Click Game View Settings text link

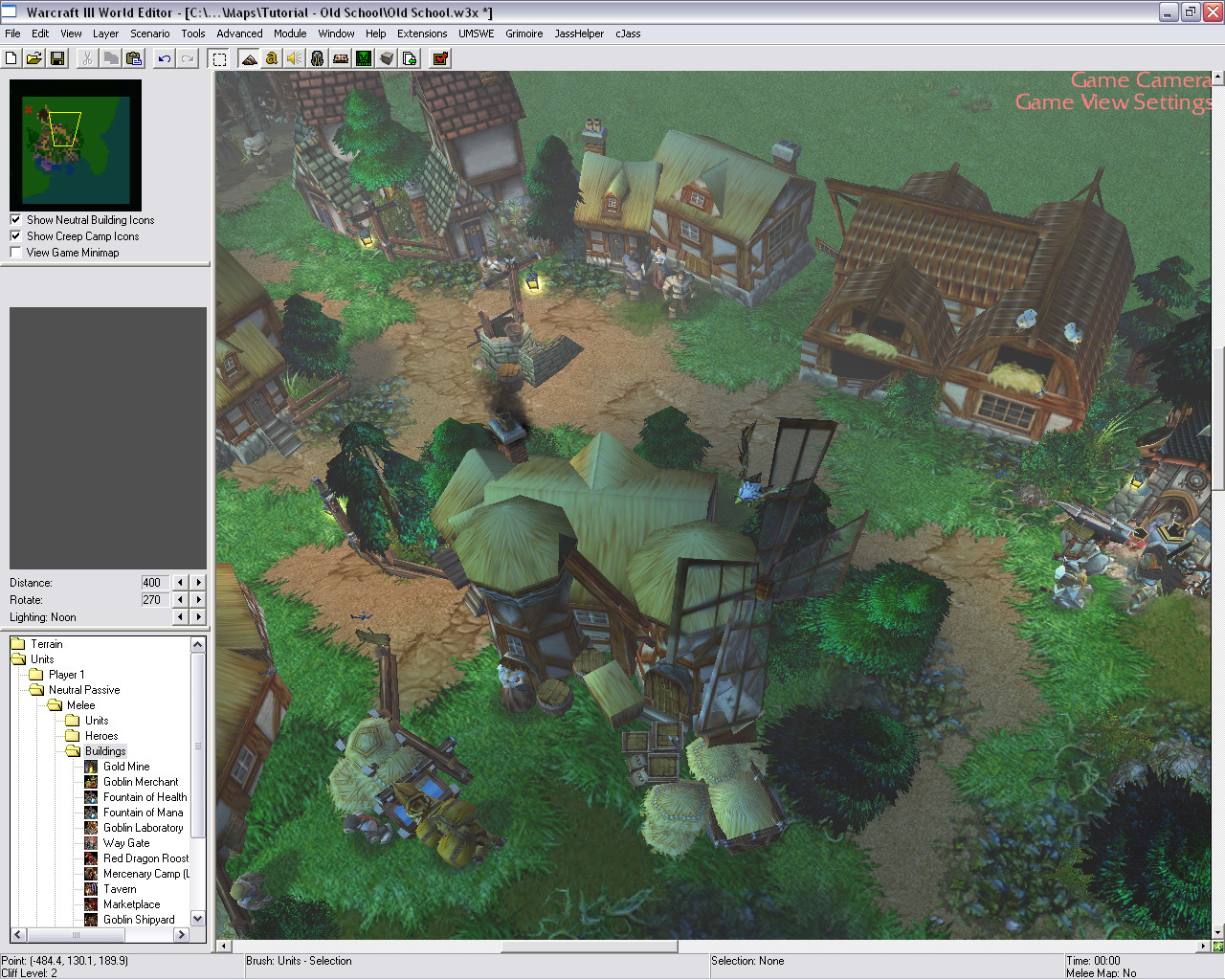click(1113, 102)
